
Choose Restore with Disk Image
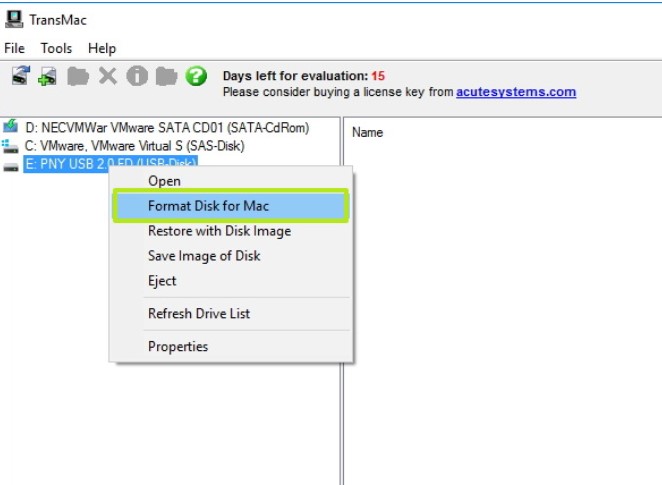[231, 231]
